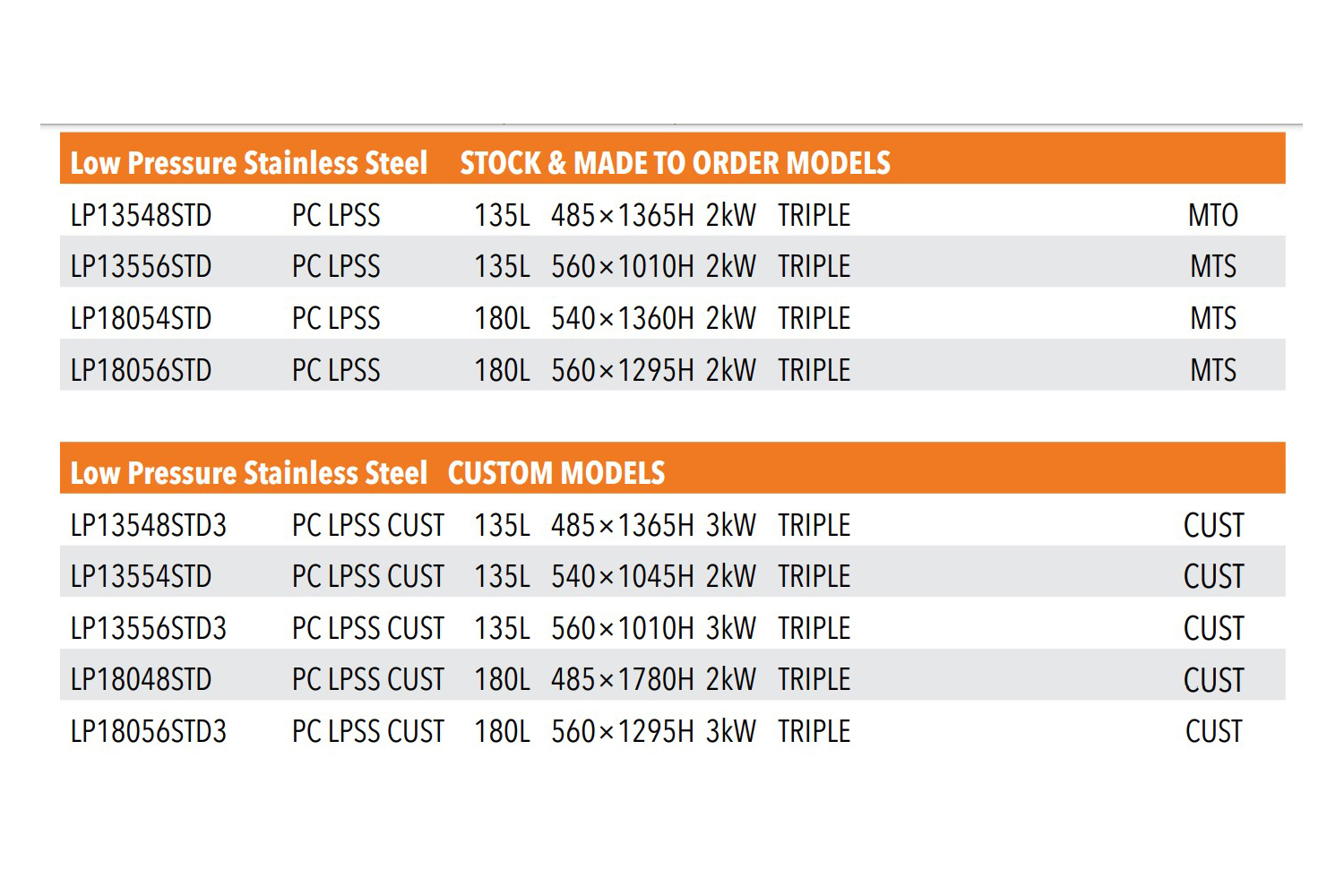Click CUST status for LP18056STD3
The image size is (1344, 896).
1214,731
